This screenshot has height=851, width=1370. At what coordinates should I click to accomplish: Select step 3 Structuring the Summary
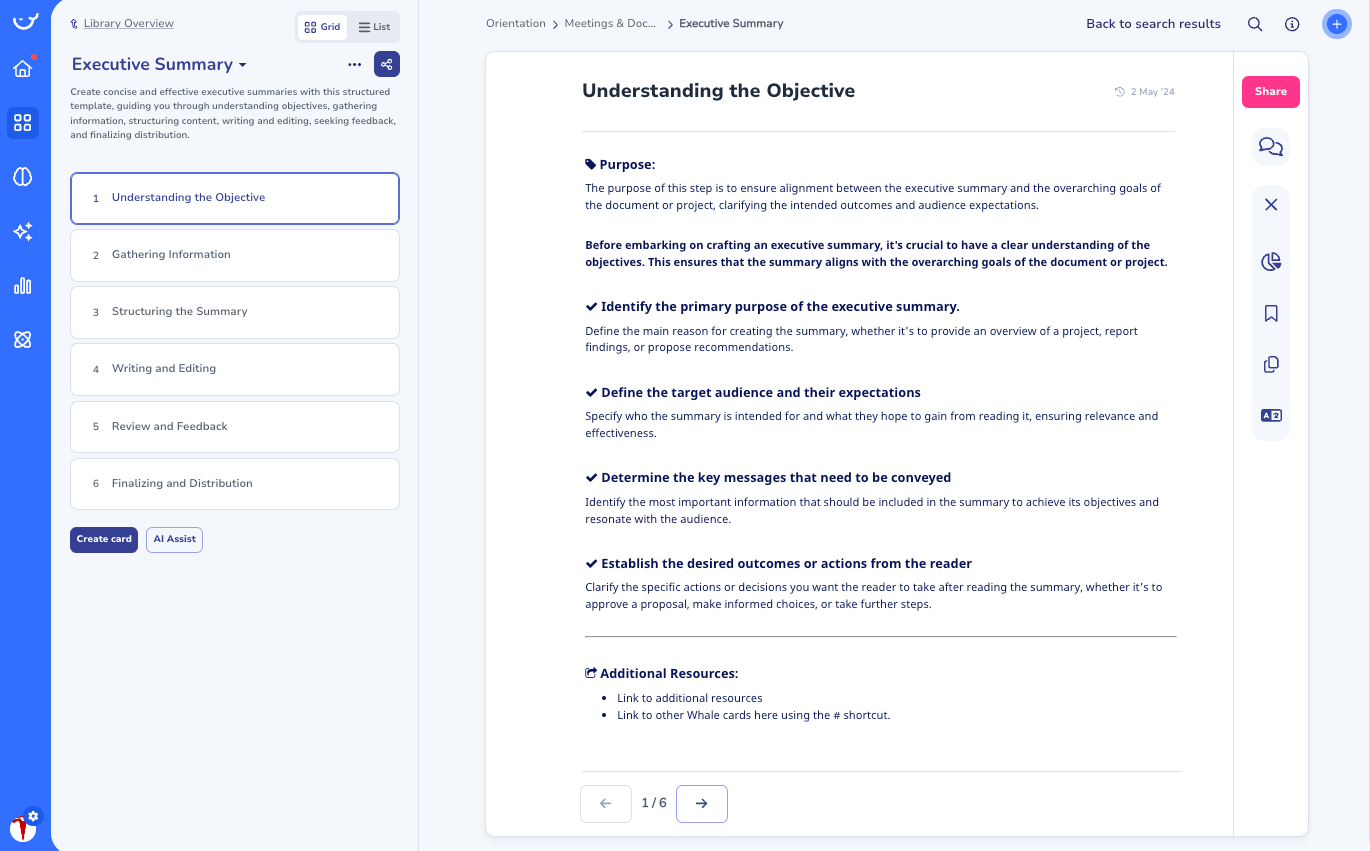(234, 311)
